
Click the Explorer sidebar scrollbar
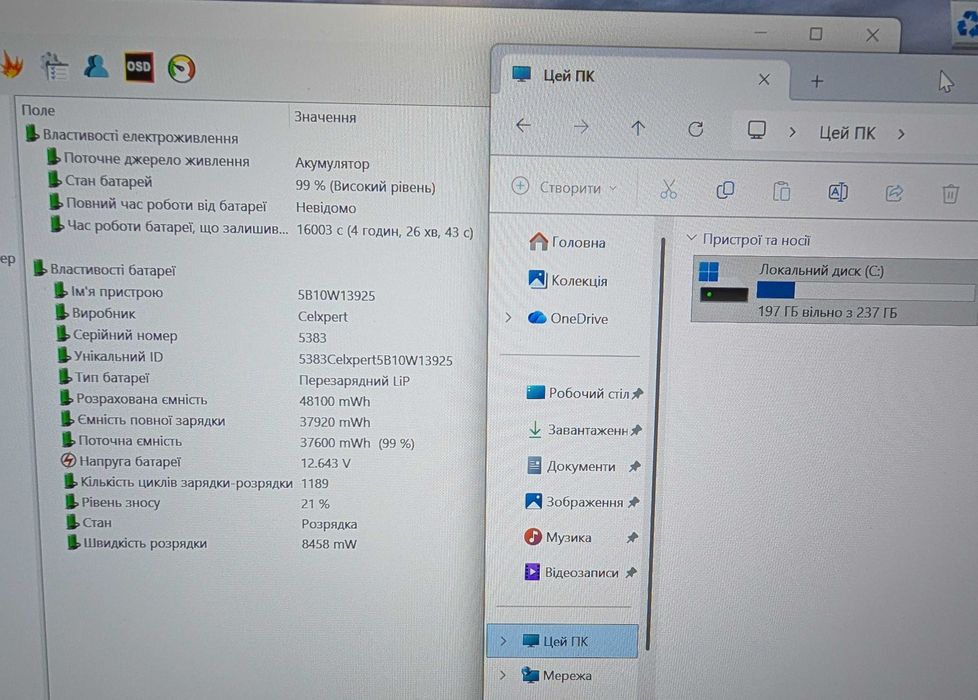(x=655, y=443)
